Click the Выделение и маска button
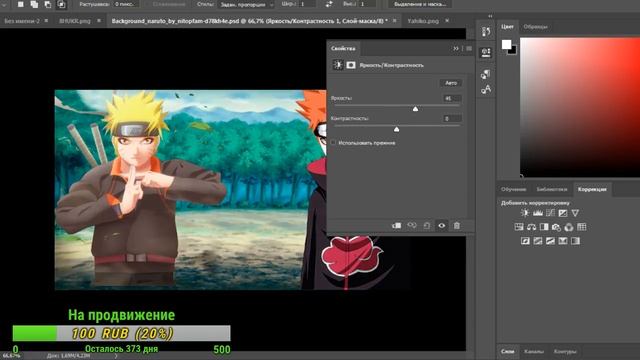 (x=420, y=4)
